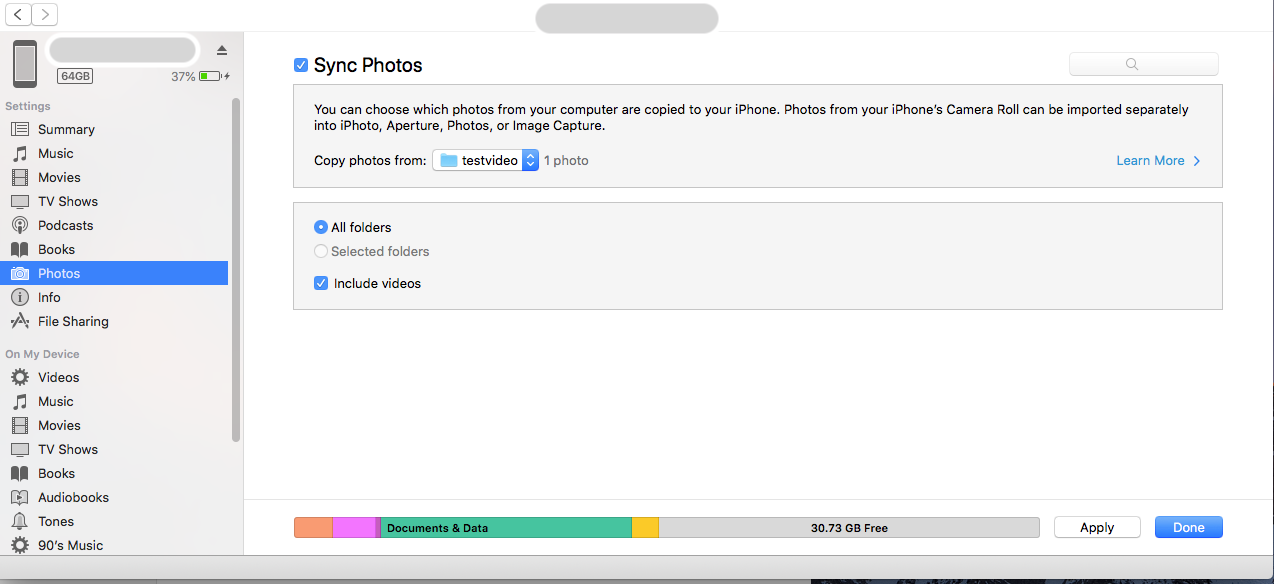Open Tones via the bell icon

tap(19, 521)
